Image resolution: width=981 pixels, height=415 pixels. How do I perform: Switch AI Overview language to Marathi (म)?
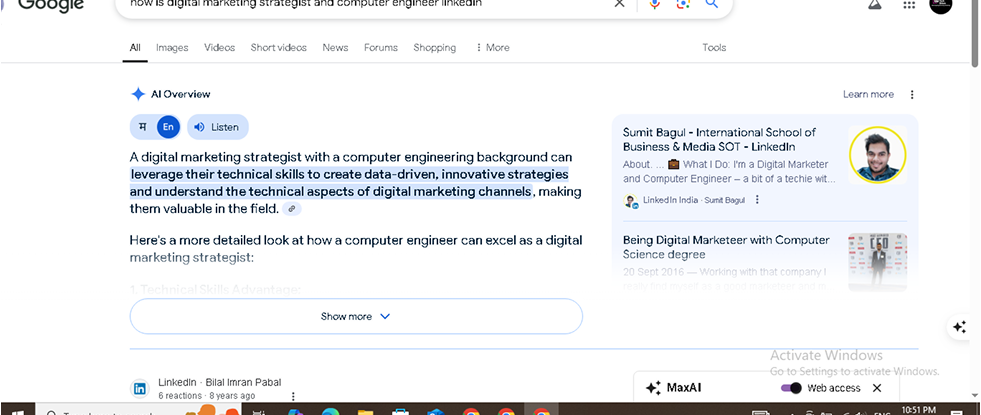coord(143,127)
